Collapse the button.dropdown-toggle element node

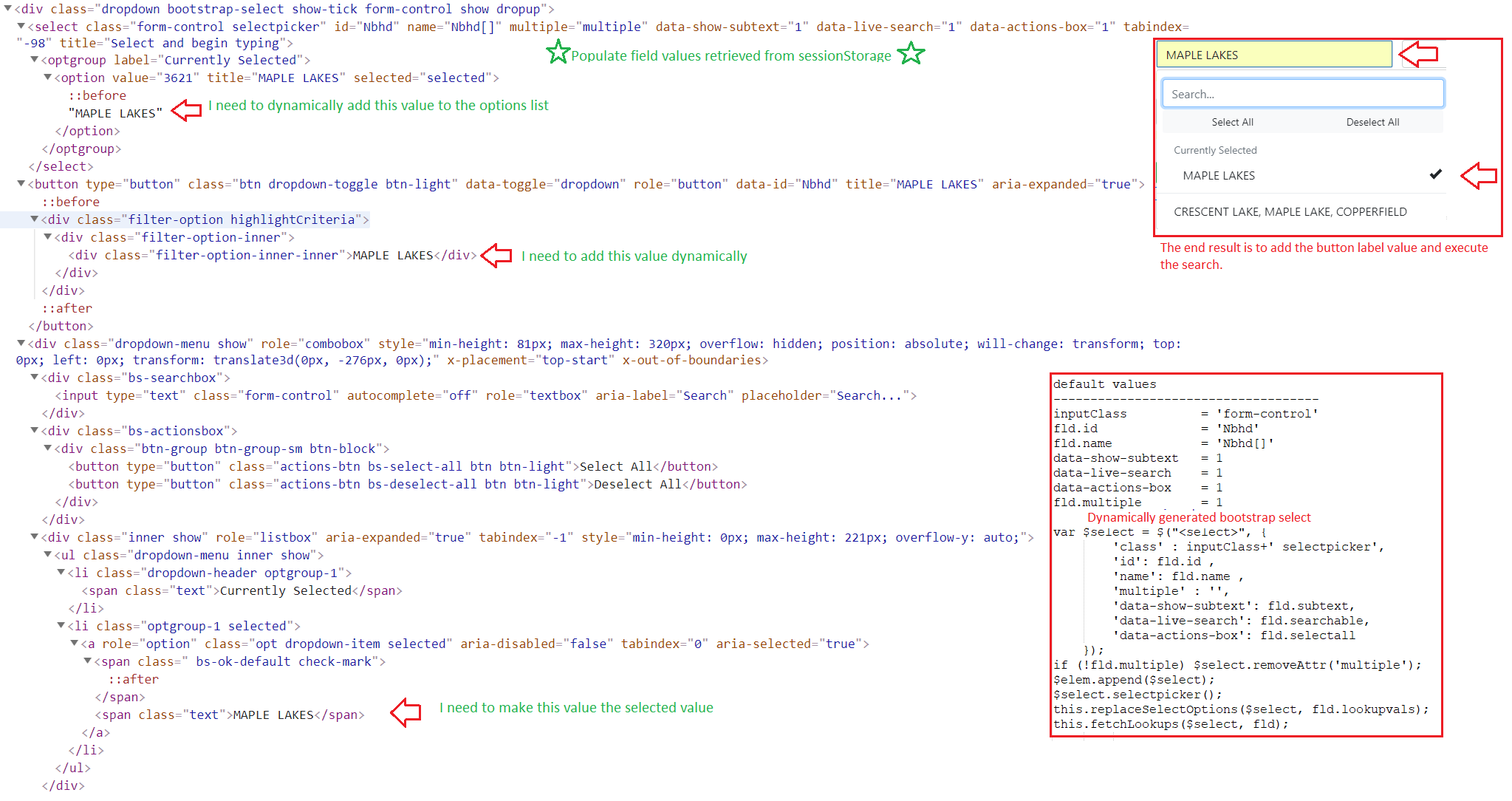click(x=23, y=184)
